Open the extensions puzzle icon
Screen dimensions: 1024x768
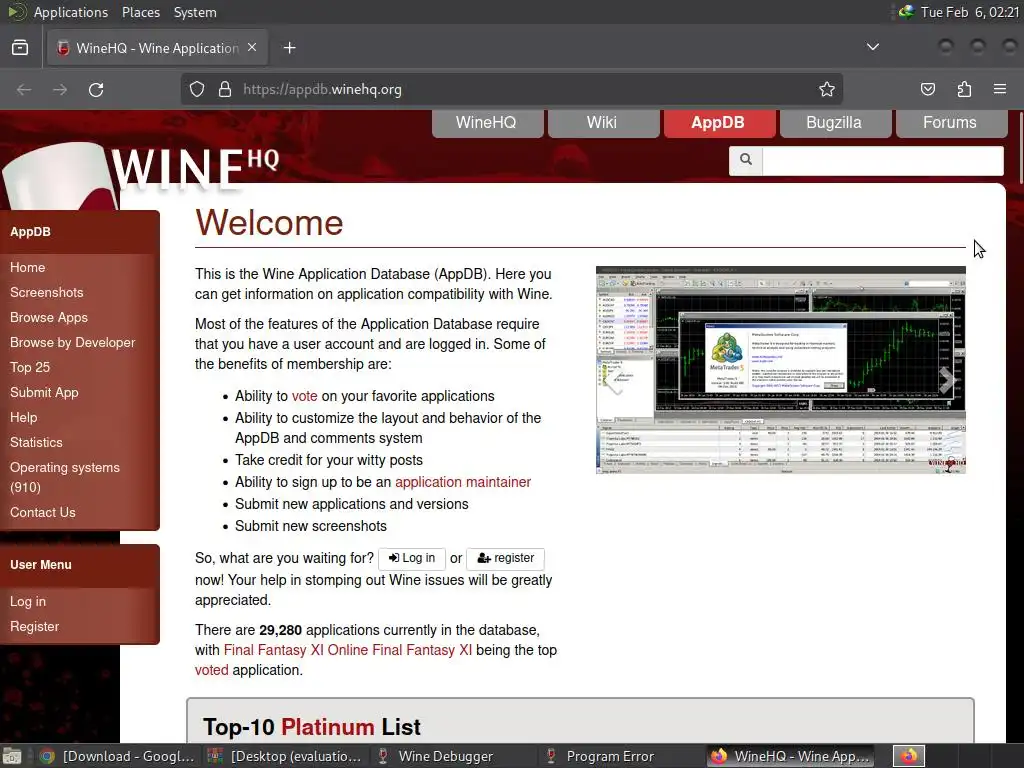point(964,89)
